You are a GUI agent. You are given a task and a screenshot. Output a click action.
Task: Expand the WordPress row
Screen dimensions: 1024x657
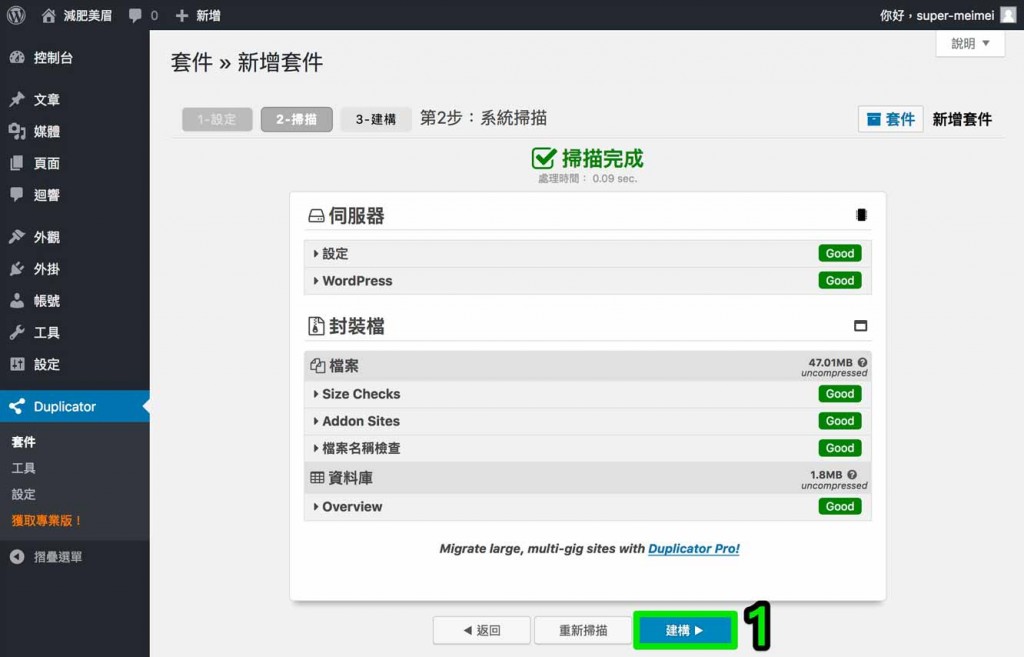click(587, 281)
